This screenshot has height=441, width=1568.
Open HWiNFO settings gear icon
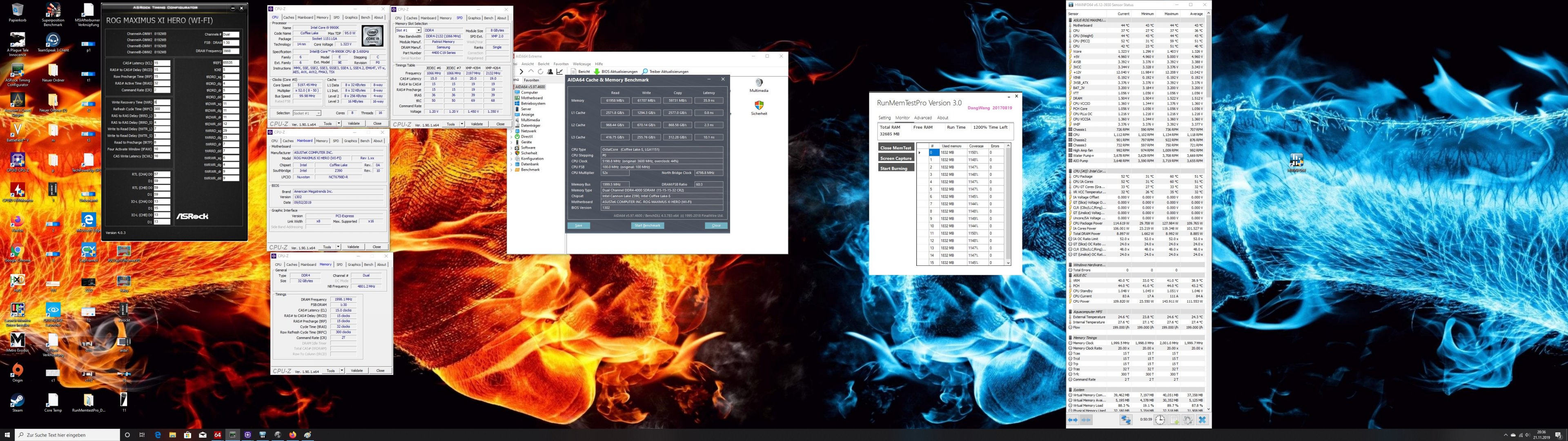[1188, 420]
